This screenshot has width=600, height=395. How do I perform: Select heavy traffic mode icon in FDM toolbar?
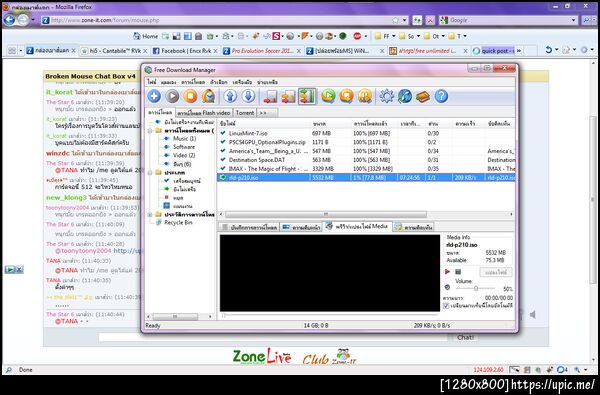click(307, 96)
